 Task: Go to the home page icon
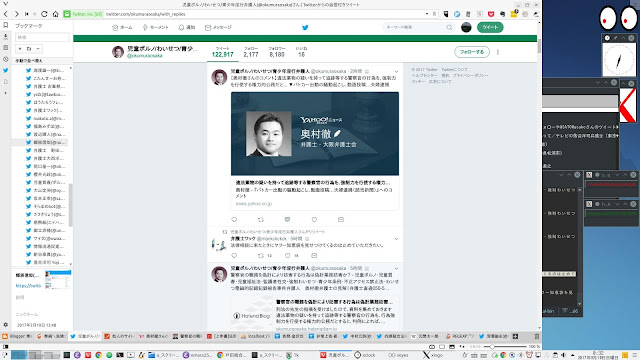[x=56, y=14]
